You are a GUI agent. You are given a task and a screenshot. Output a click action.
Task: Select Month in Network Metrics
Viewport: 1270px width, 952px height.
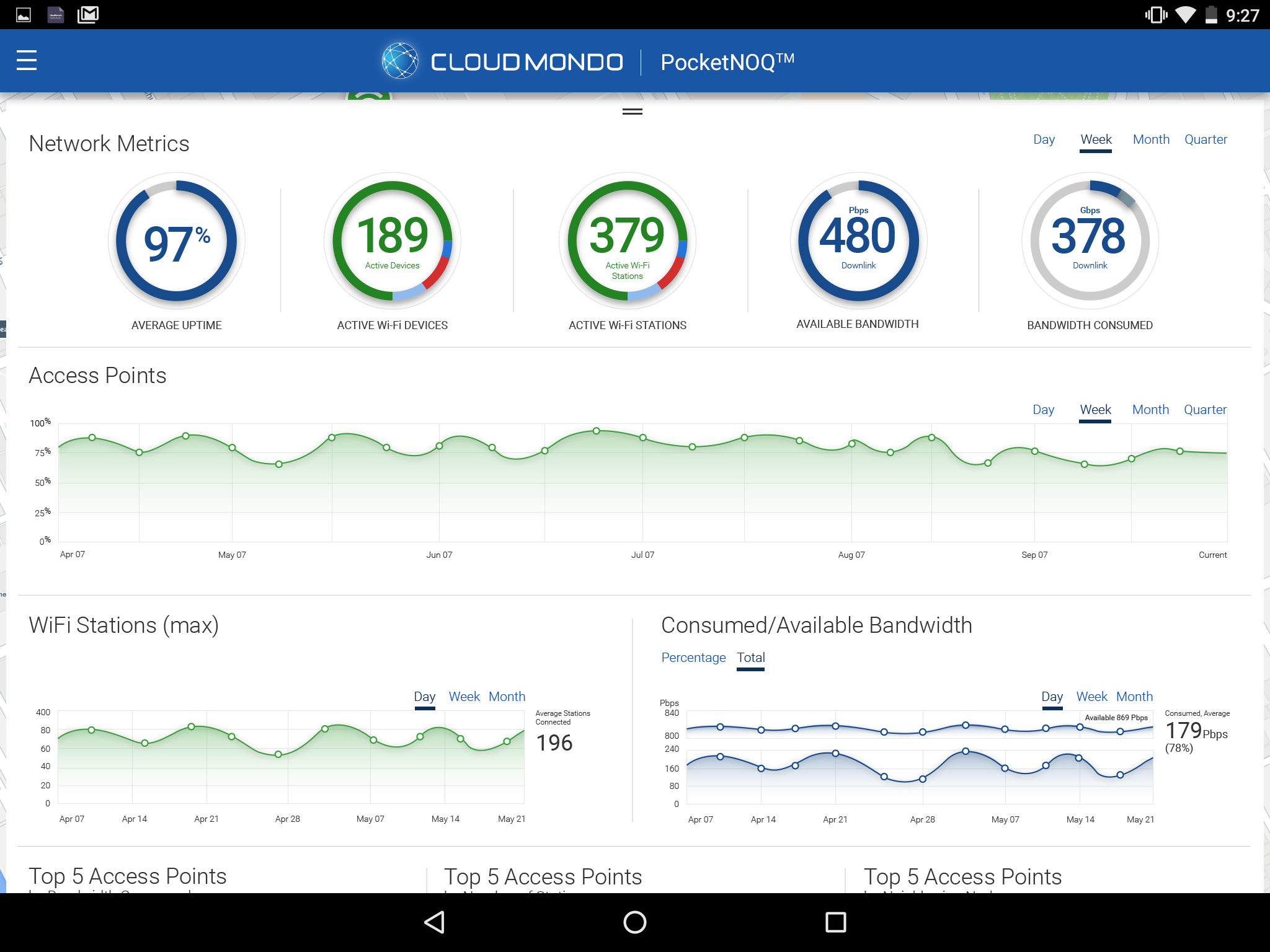[x=1151, y=139]
